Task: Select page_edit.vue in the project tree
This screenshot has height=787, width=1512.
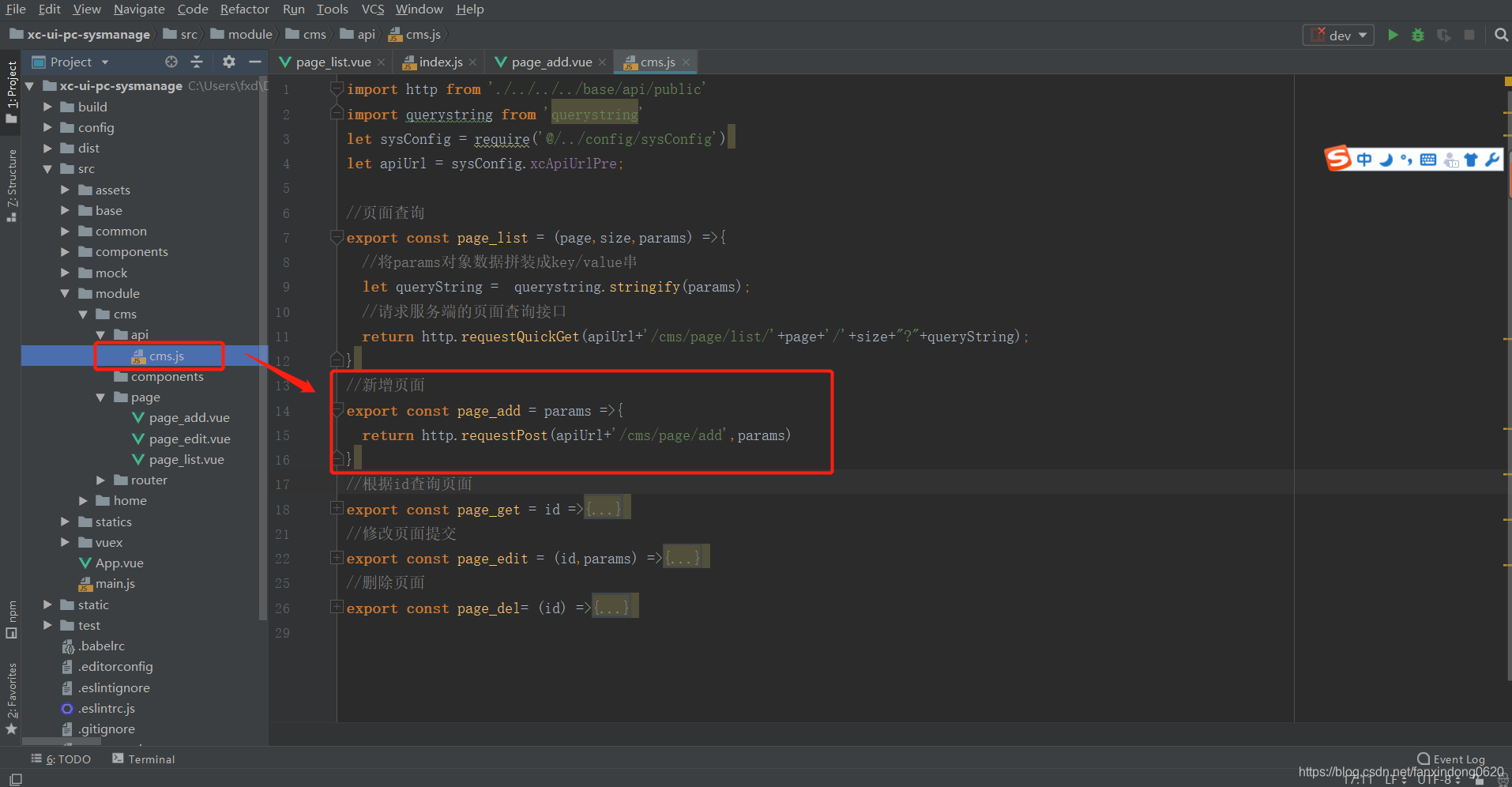Action: tap(190, 439)
